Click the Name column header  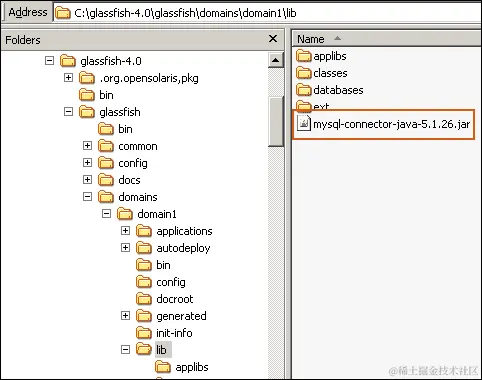point(387,39)
